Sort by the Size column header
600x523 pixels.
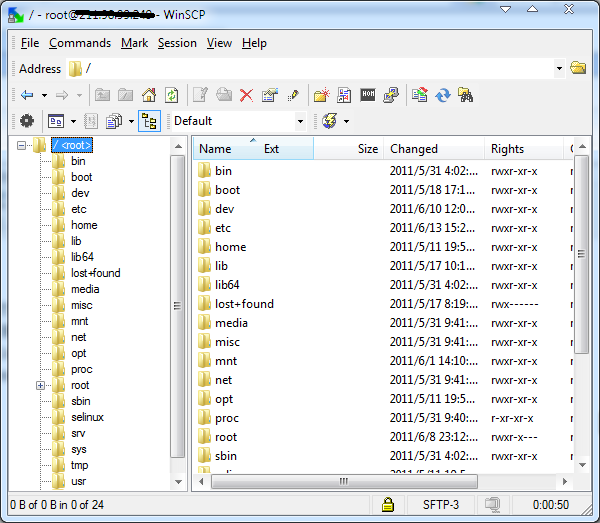pos(349,149)
